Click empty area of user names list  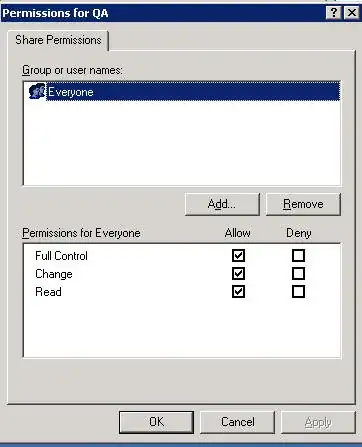pyautogui.click(x=182, y=143)
